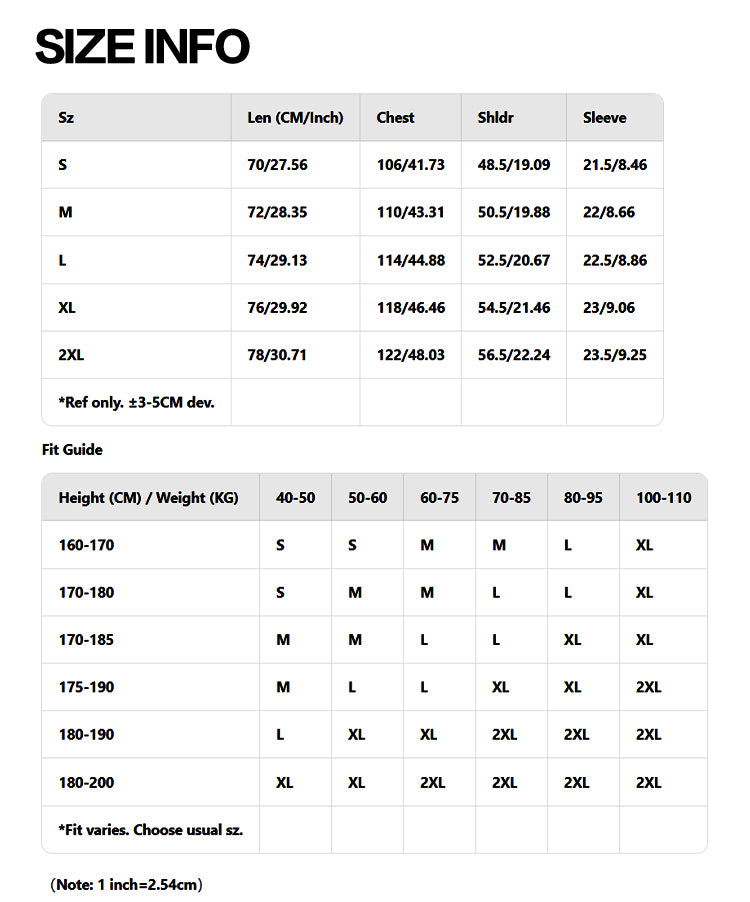This screenshot has height=902, width=750.
Task: Click the 40-50 weight column header
Action: 295,497
